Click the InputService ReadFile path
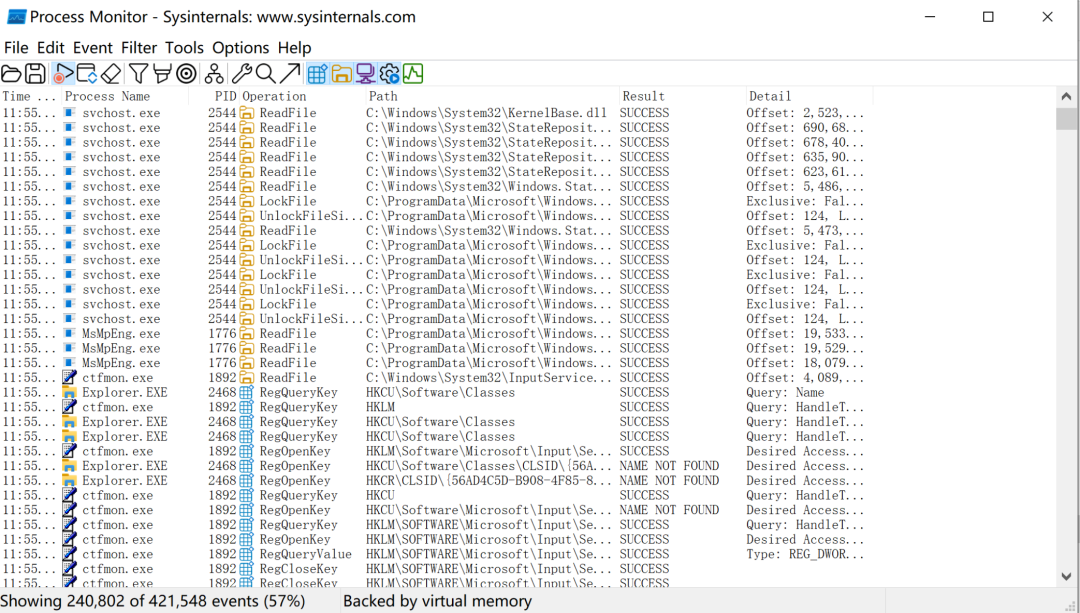The image size is (1080, 613). pyautogui.click(x=488, y=377)
